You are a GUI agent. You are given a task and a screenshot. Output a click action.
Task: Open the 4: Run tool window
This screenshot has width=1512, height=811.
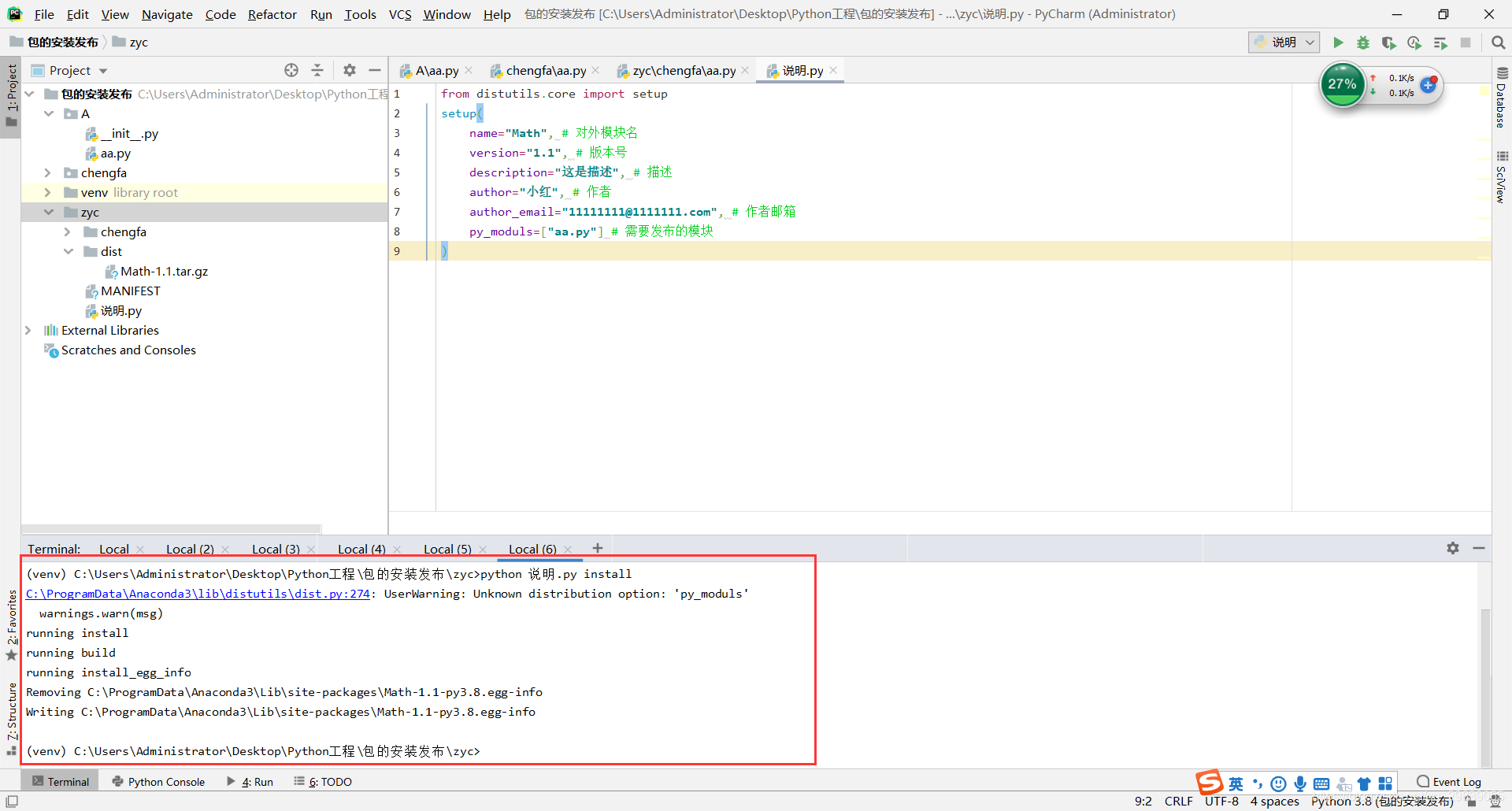(x=250, y=782)
